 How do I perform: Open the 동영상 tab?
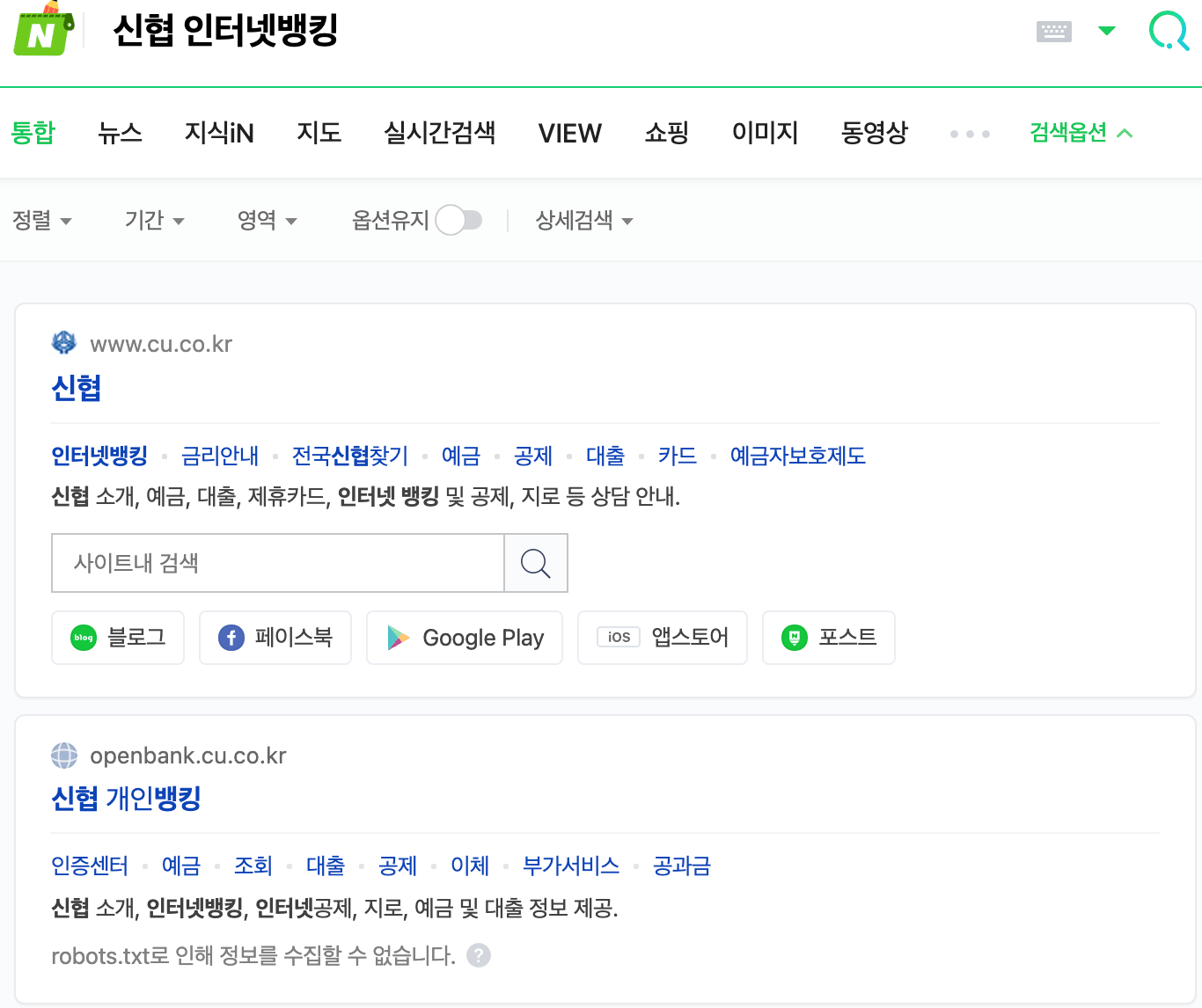click(874, 133)
